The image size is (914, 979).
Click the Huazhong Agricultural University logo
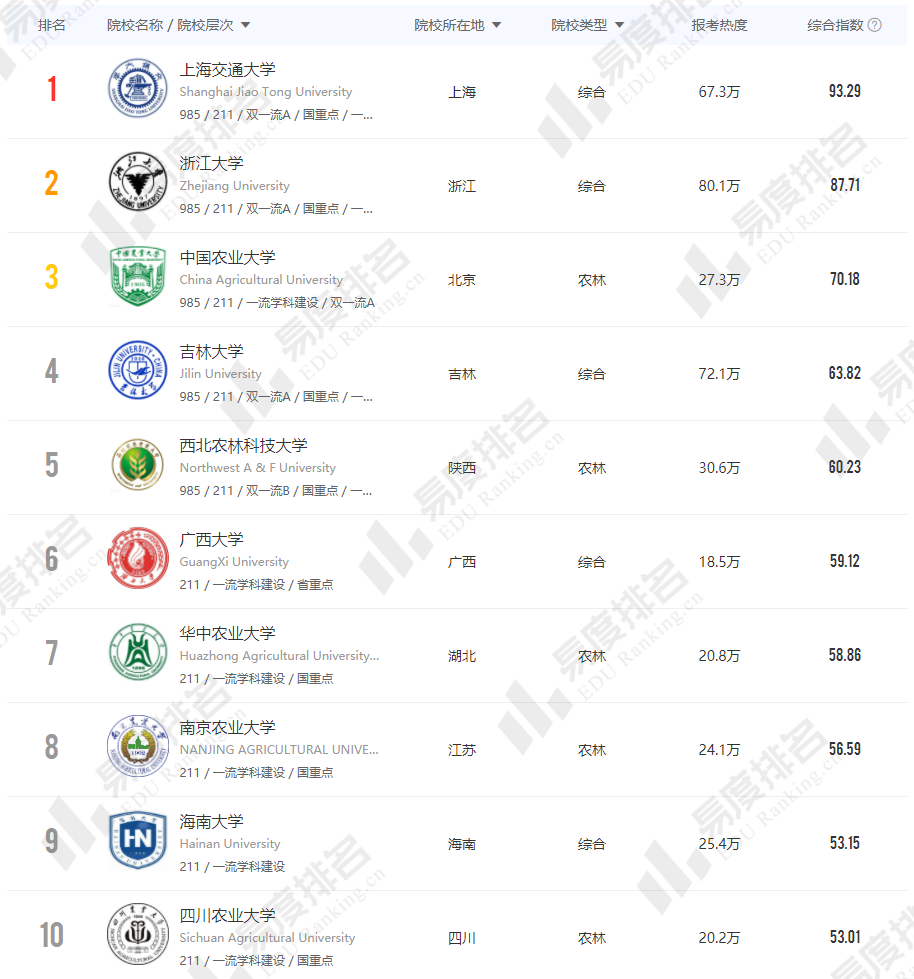point(138,654)
